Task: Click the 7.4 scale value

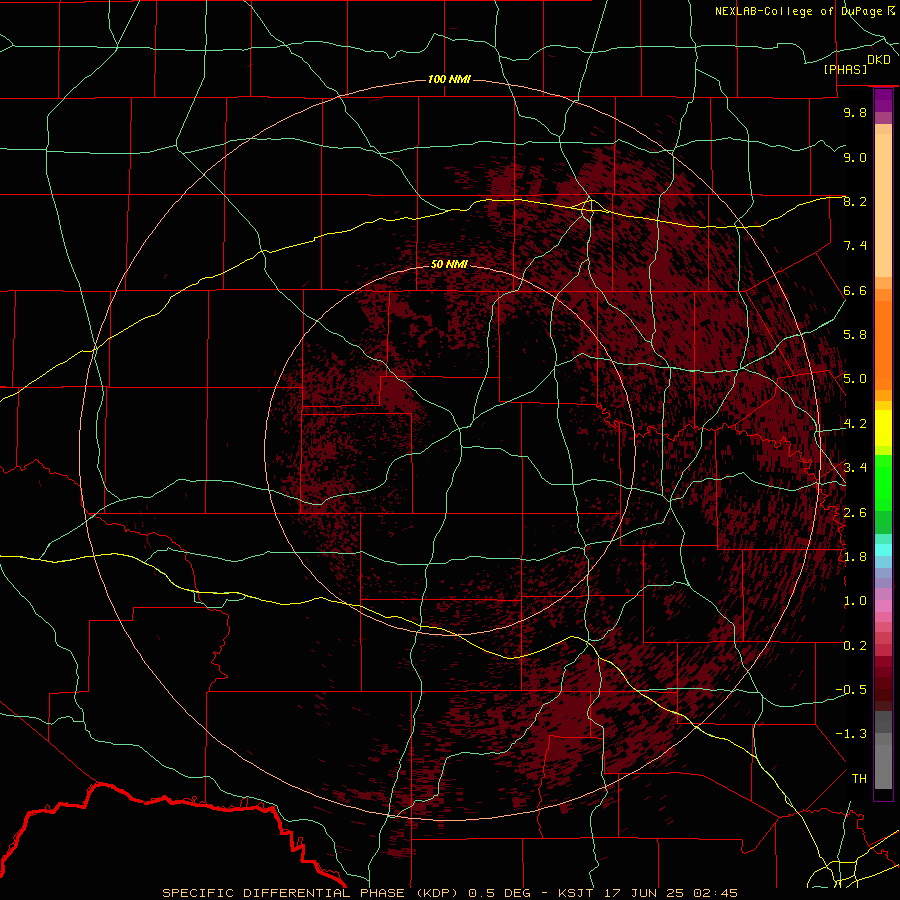Action: 855,246
